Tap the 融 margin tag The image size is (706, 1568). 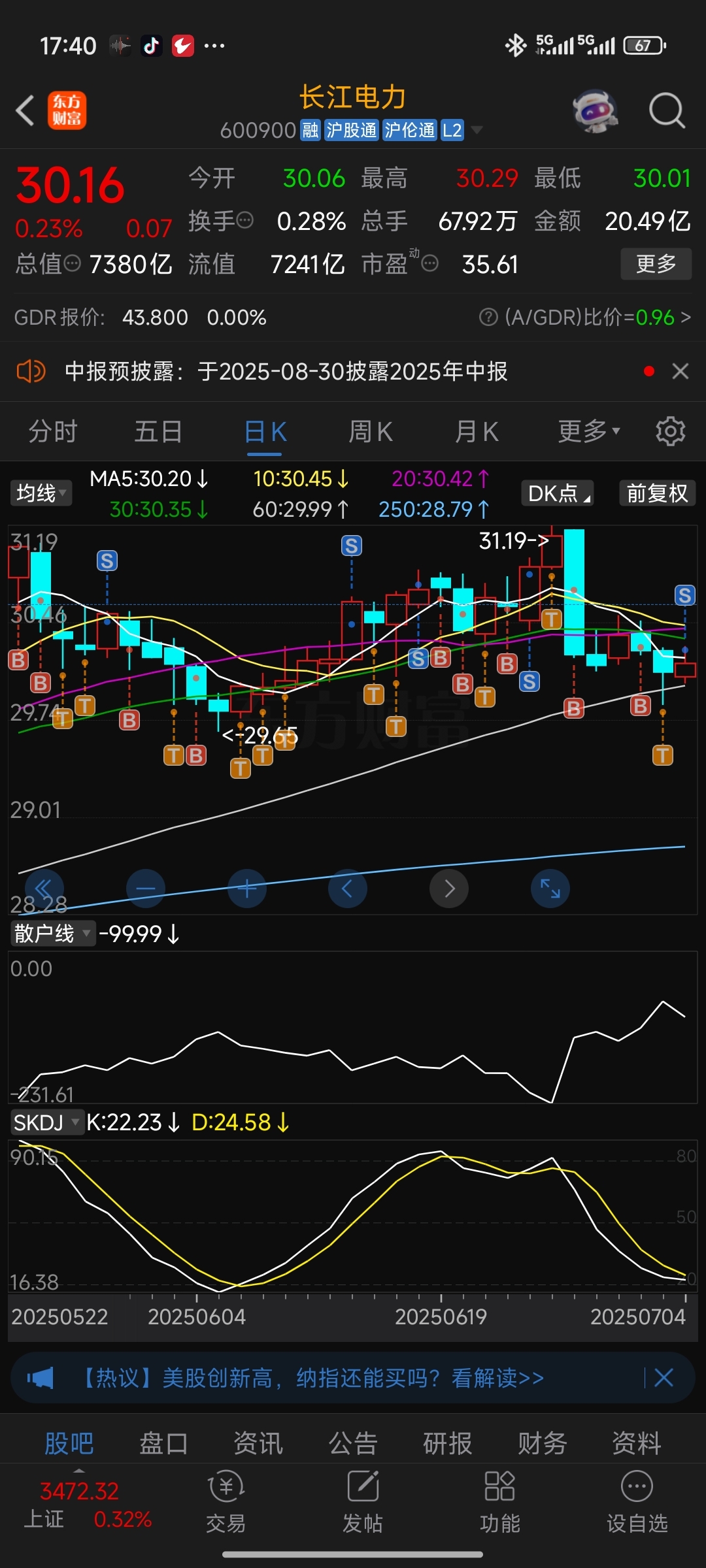(310, 130)
